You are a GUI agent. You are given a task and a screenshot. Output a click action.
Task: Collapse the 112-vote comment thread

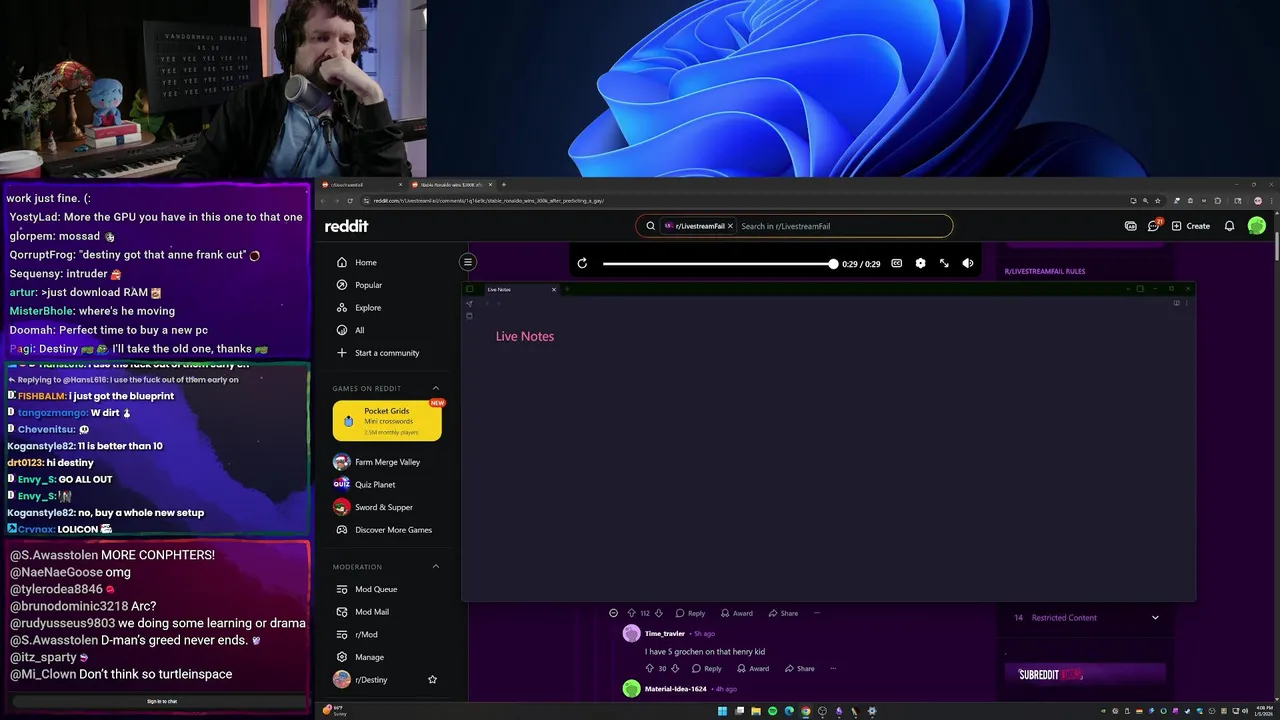pos(613,613)
